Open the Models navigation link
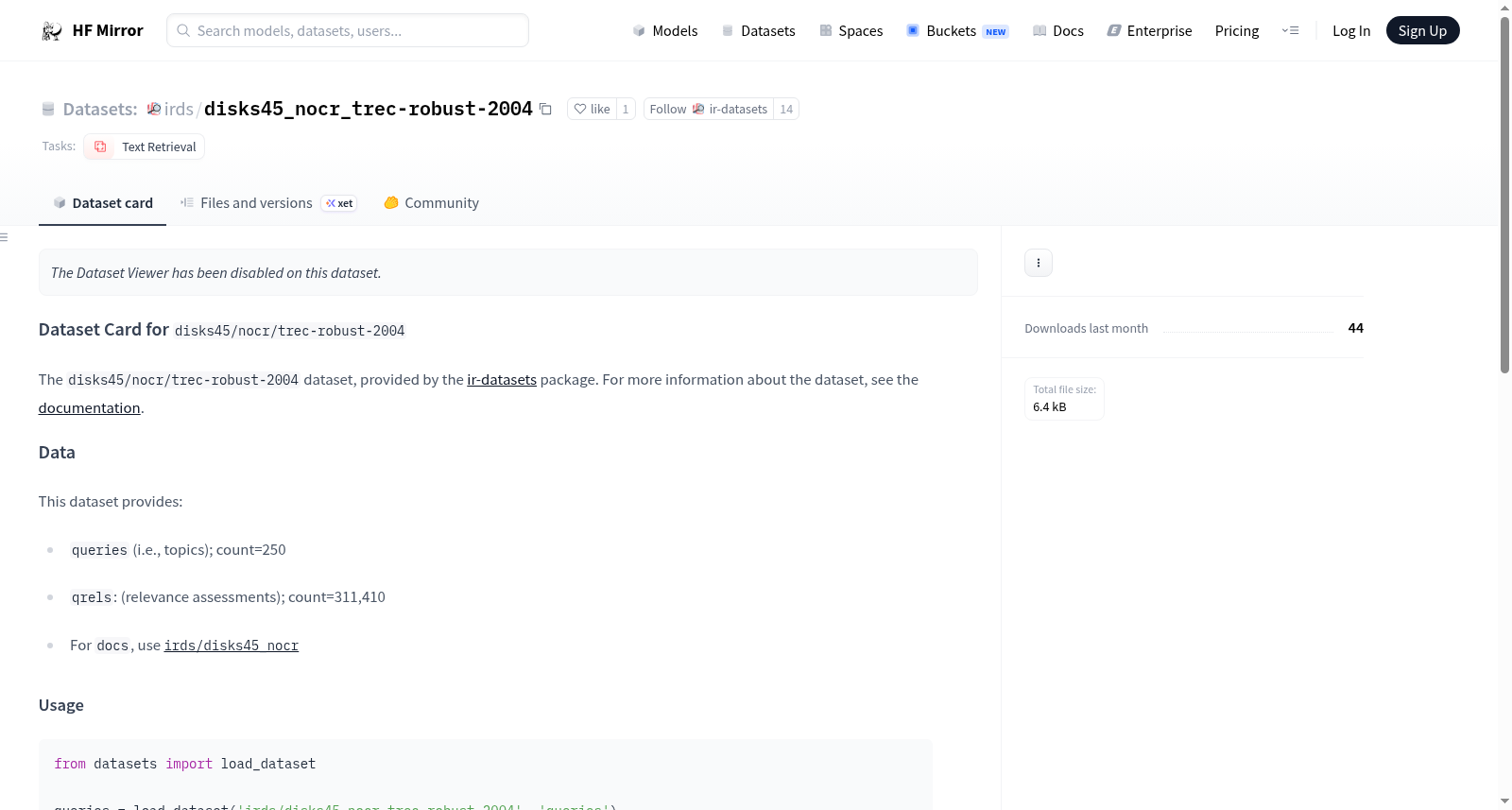1512x810 pixels. 665,31
